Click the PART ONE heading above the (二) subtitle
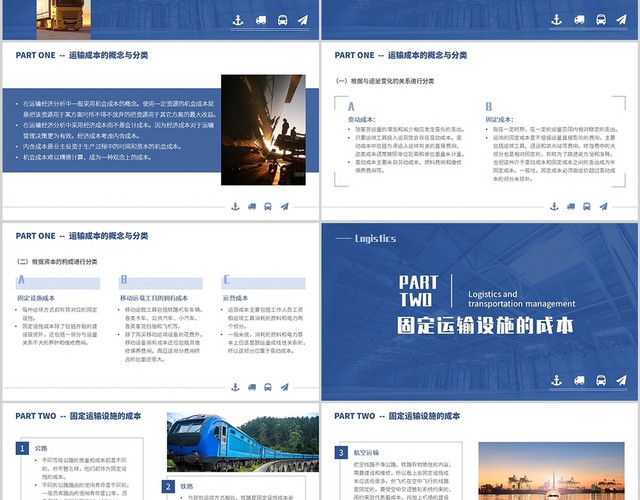The height and width of the screenshot is (500, 640). click(82, 236)
